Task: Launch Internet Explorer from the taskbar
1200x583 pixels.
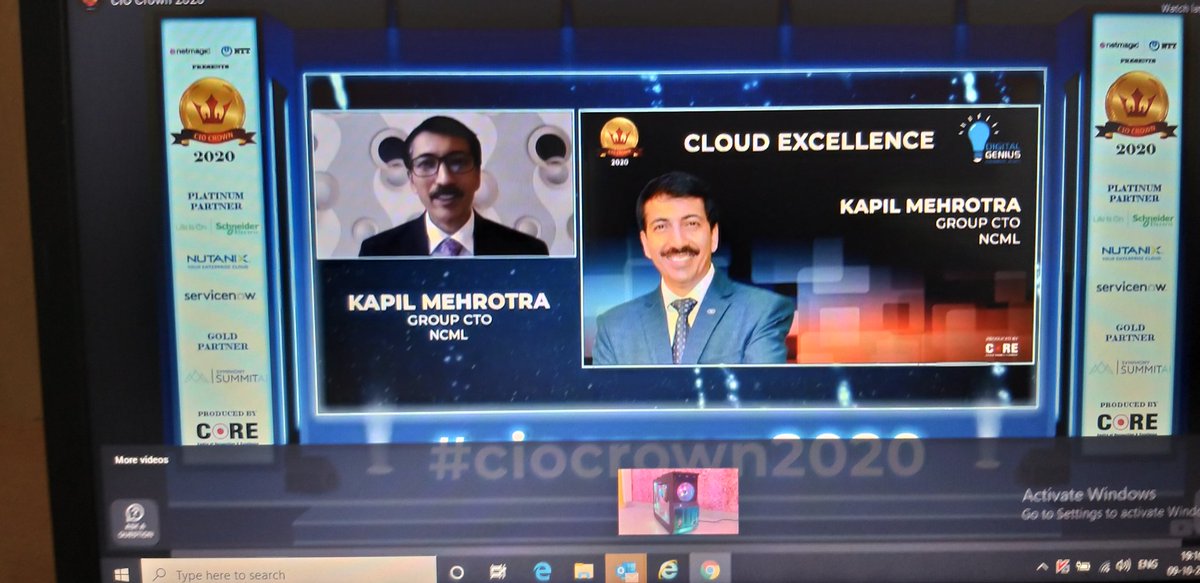Action: pos(668,570)
